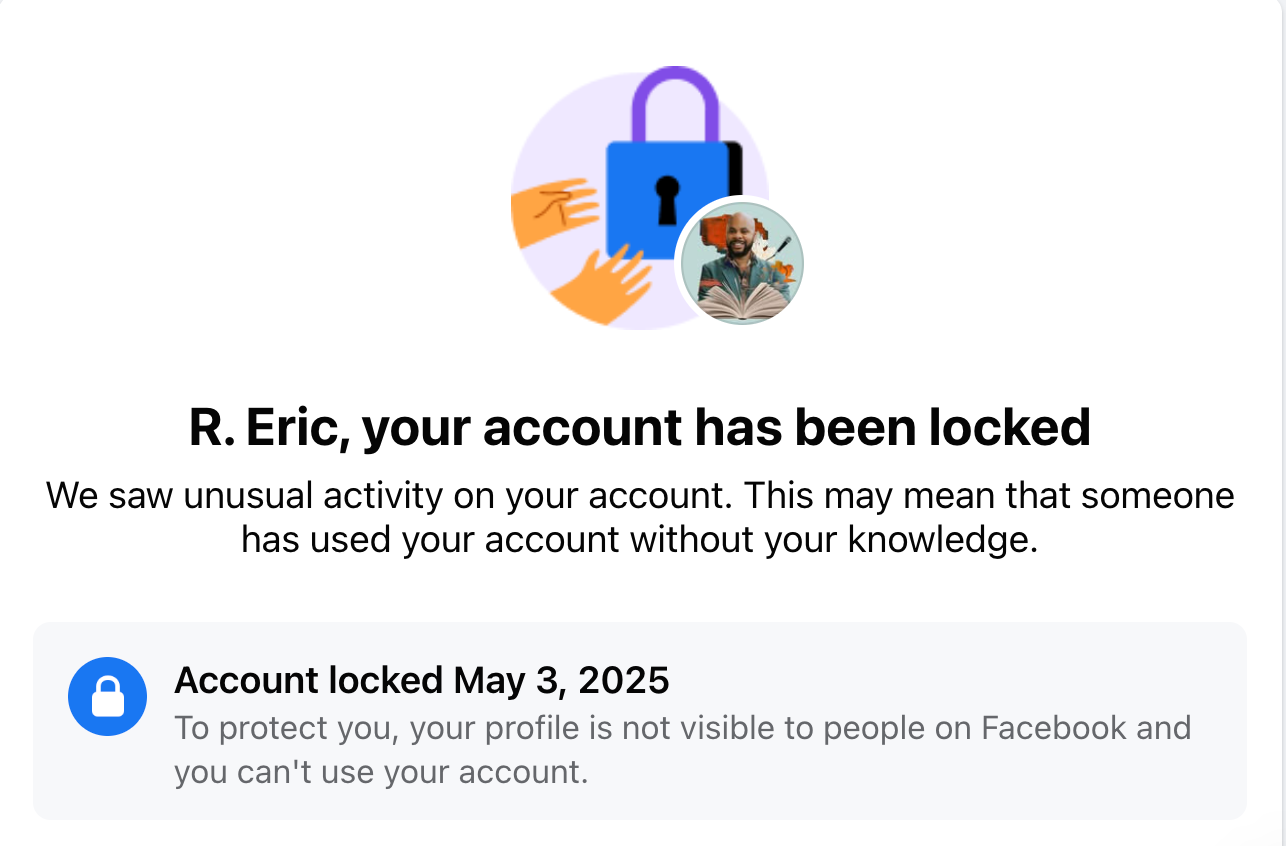Click 'has used your account without your knowledge'
Viewport: 1286px width, 846px height.
click(640, 539)
